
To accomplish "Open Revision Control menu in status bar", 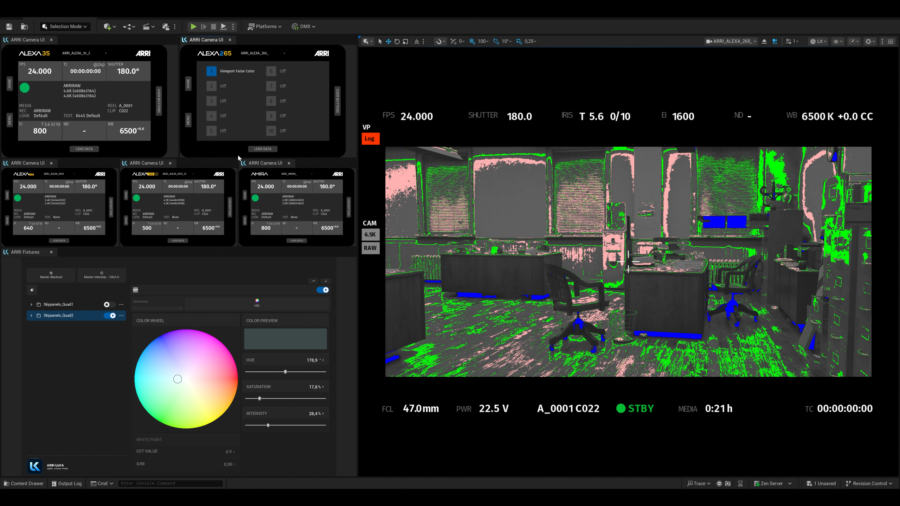I will coord(869,484).
